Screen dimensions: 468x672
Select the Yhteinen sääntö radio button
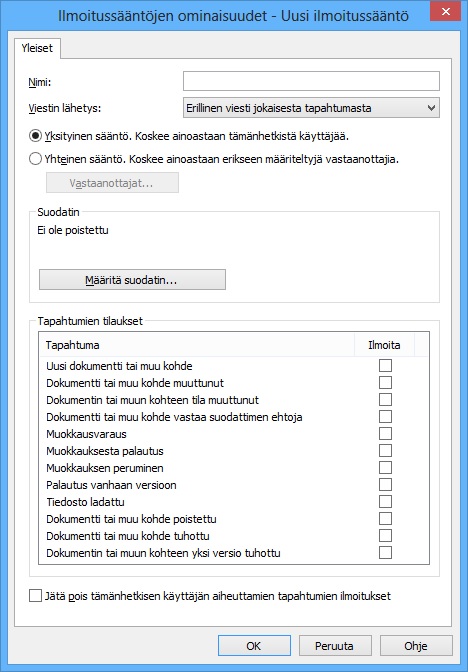click(35, 159)
